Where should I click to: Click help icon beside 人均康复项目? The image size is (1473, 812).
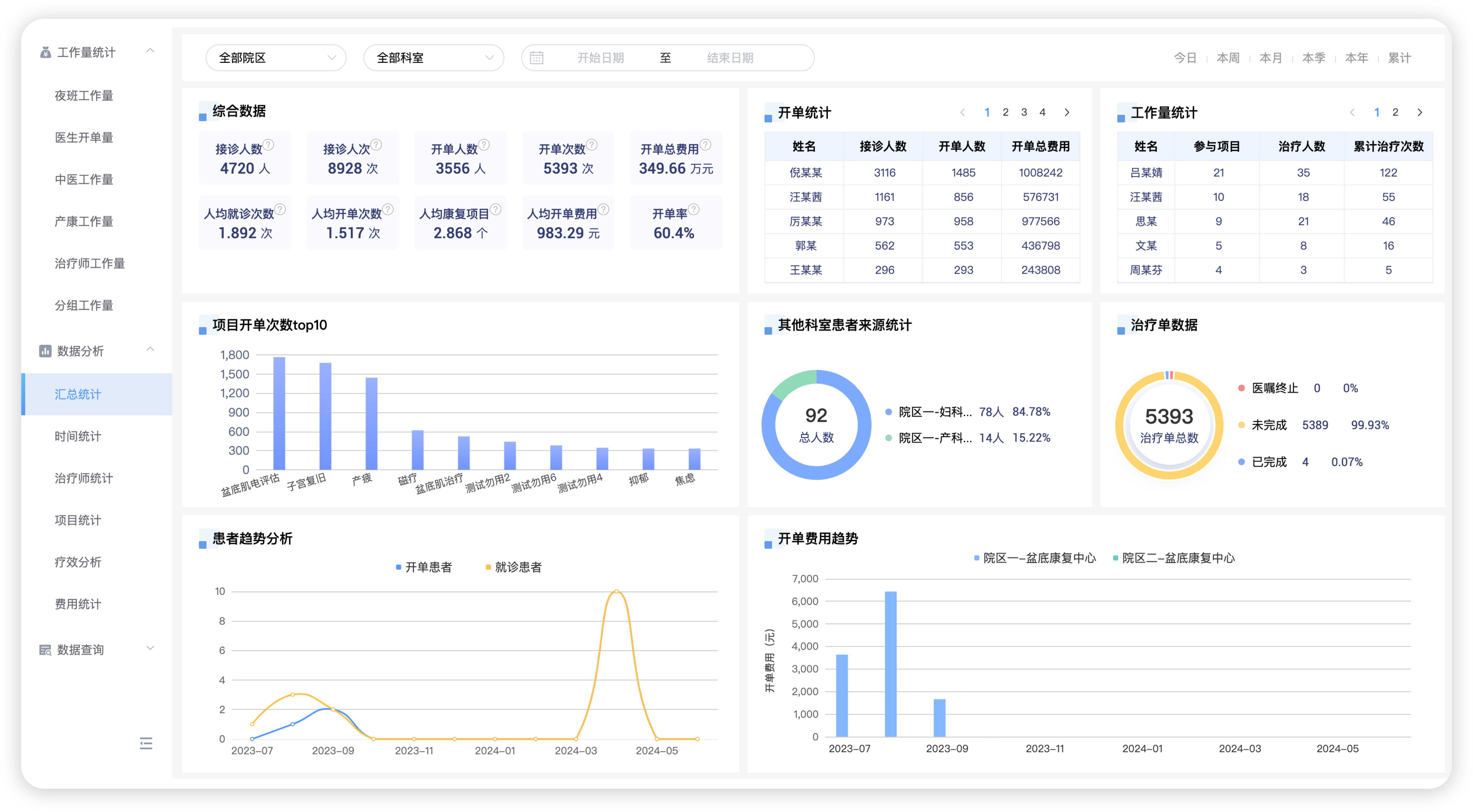pos(496,209)
